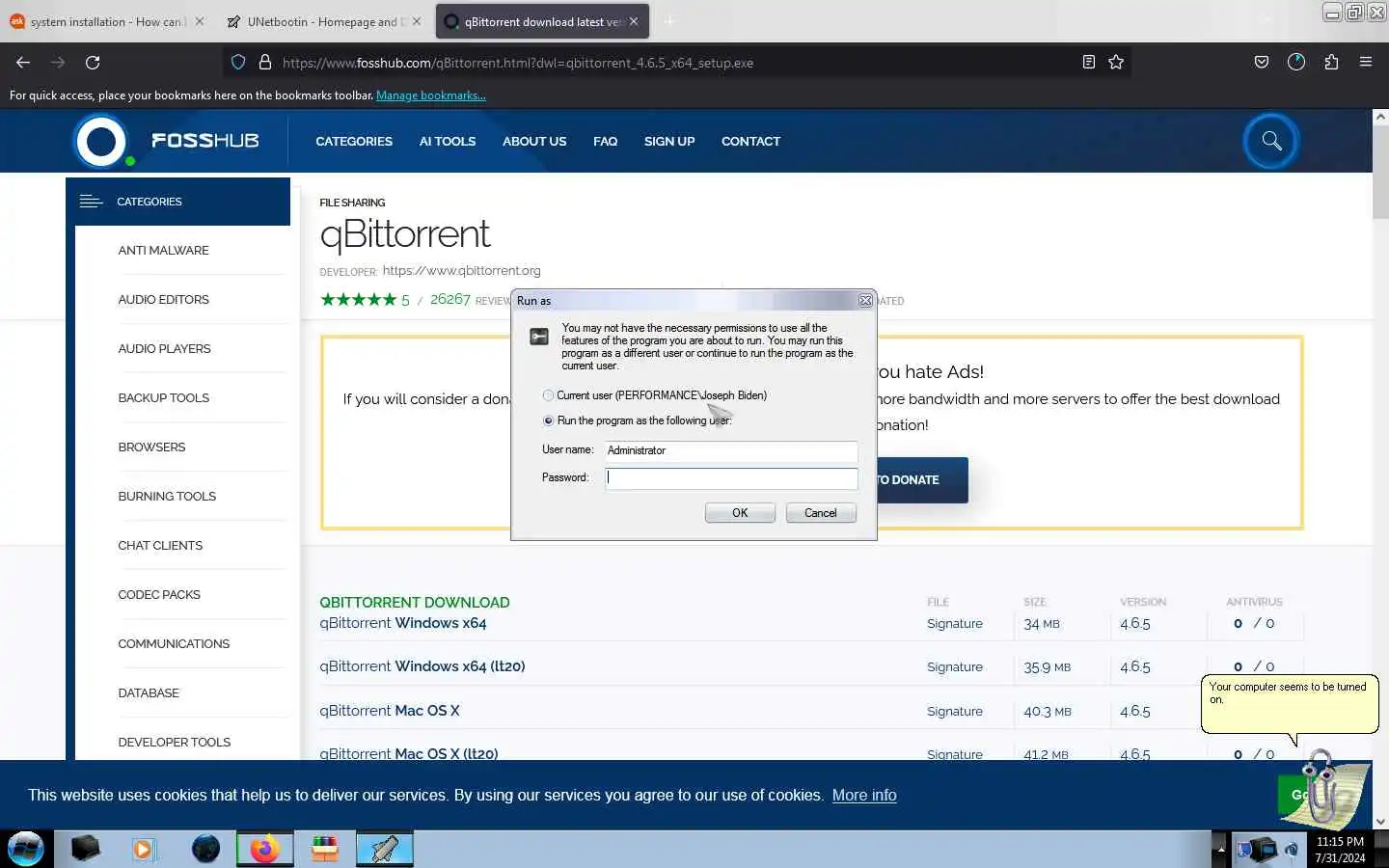Download qBittorrent Windows x64
Screen dimensions: 1389x868
[403, 623]
